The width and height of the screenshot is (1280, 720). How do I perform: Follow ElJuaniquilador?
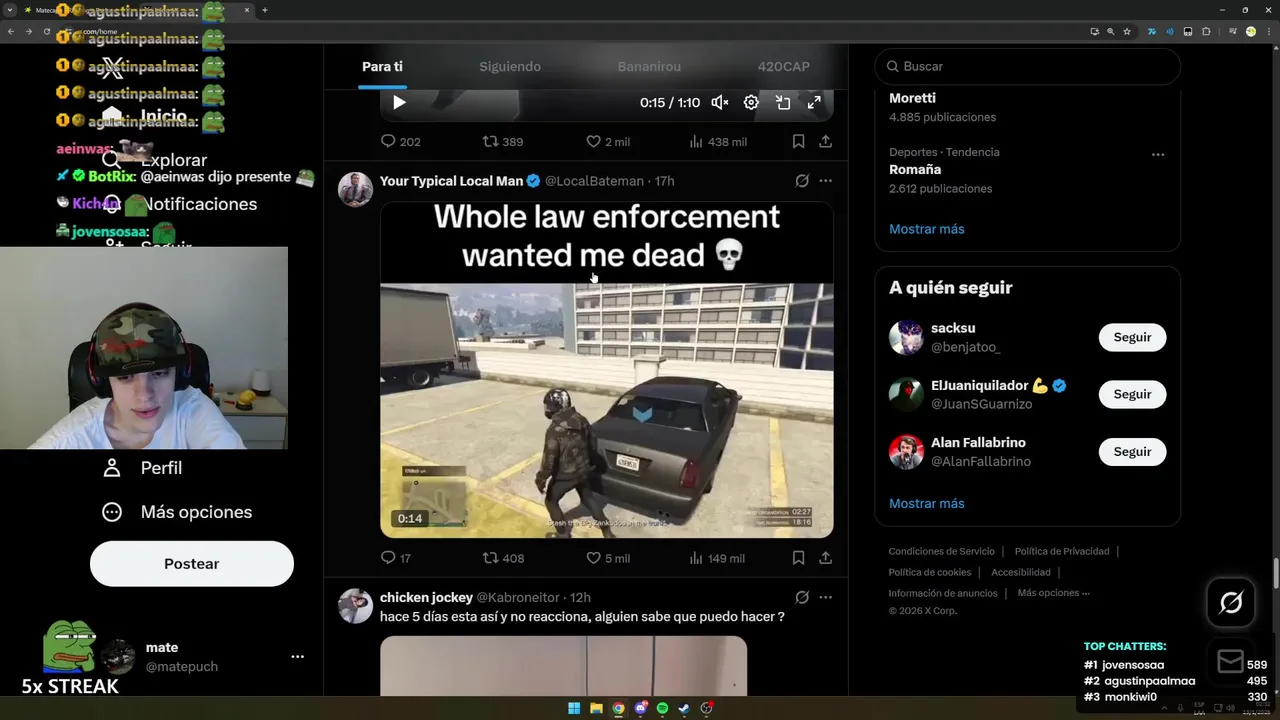1132,394
